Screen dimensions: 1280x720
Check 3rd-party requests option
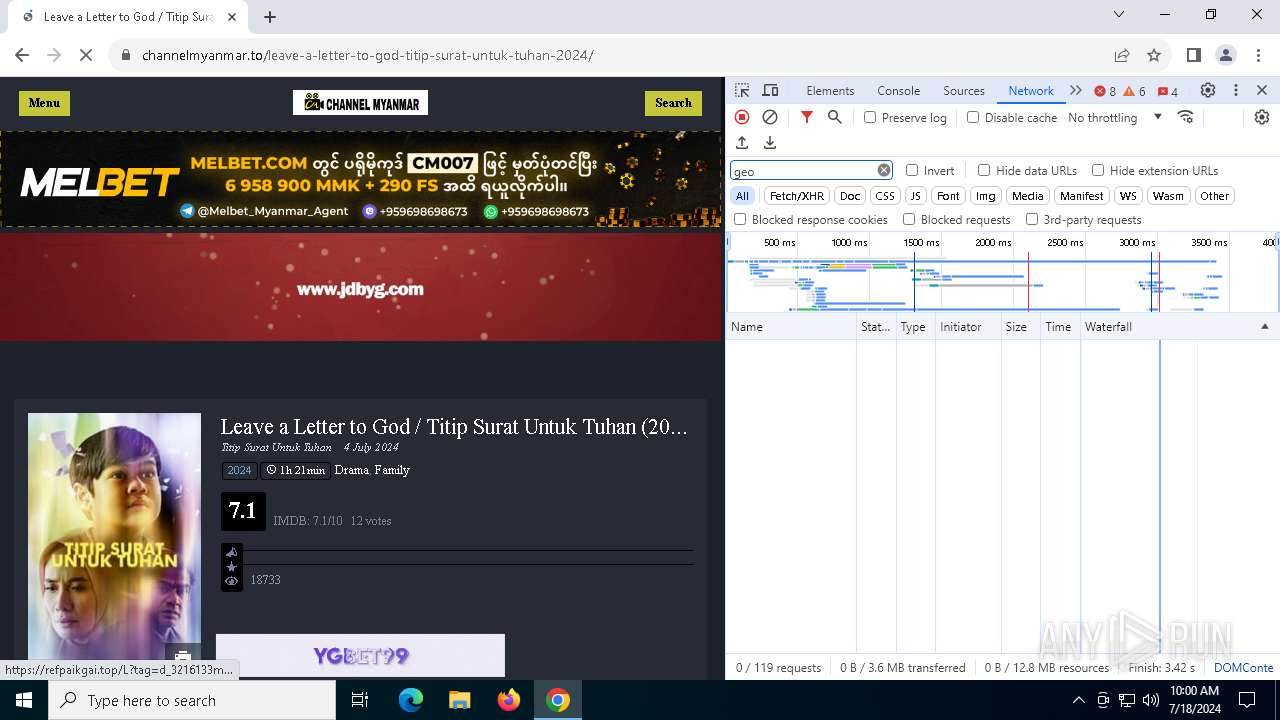1032,219
